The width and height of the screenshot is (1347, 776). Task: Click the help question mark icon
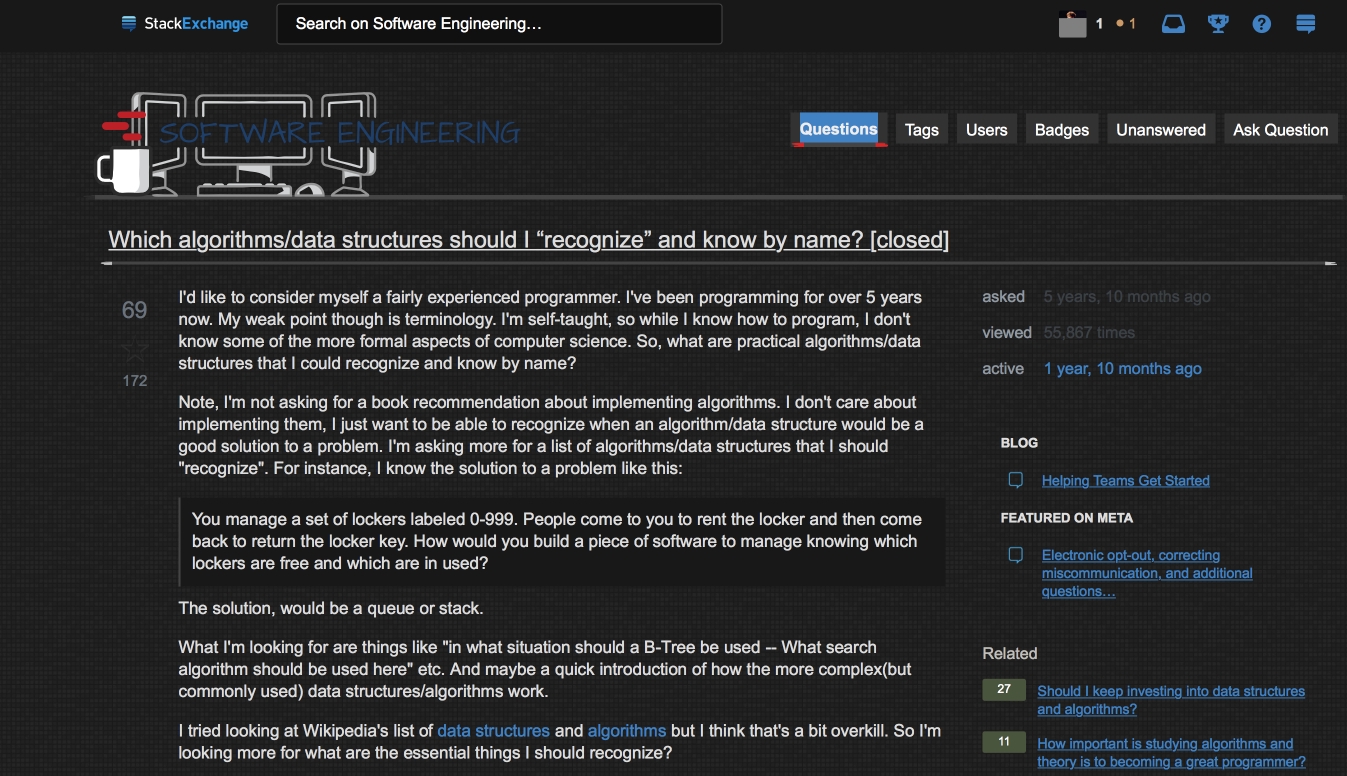point(1261,23)
